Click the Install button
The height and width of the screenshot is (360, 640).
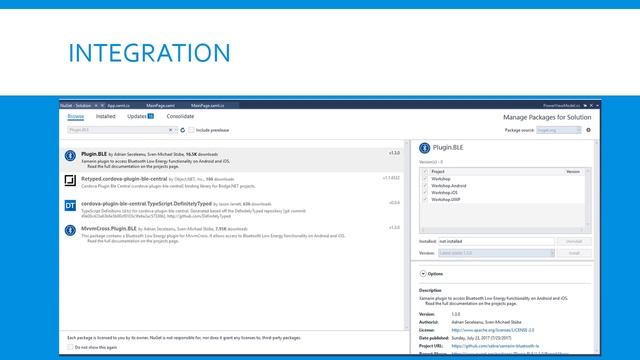point(574,253)
